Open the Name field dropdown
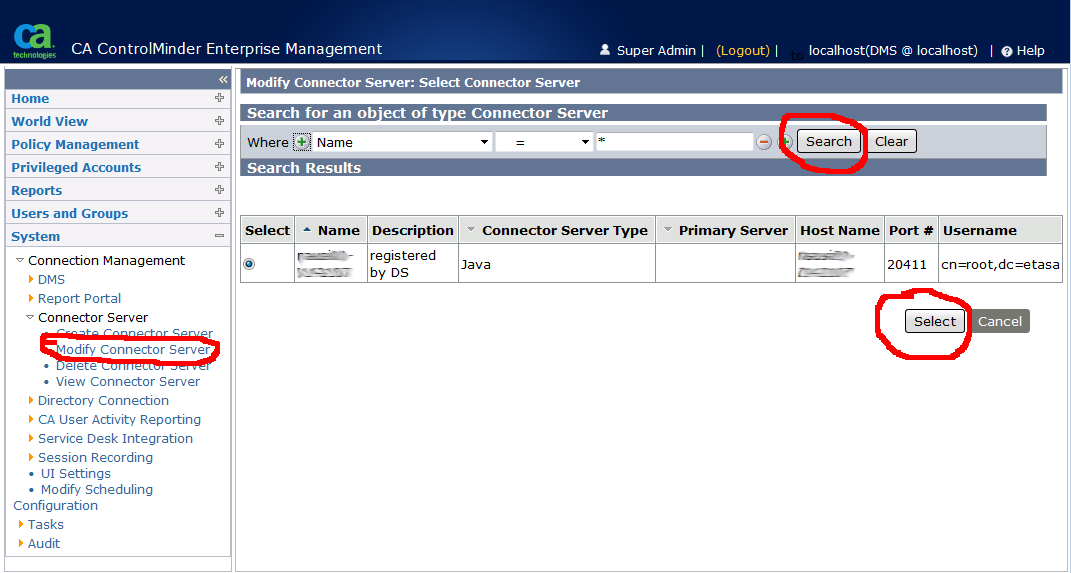This screenshot has width=1071, height=573. click(484, 142)
